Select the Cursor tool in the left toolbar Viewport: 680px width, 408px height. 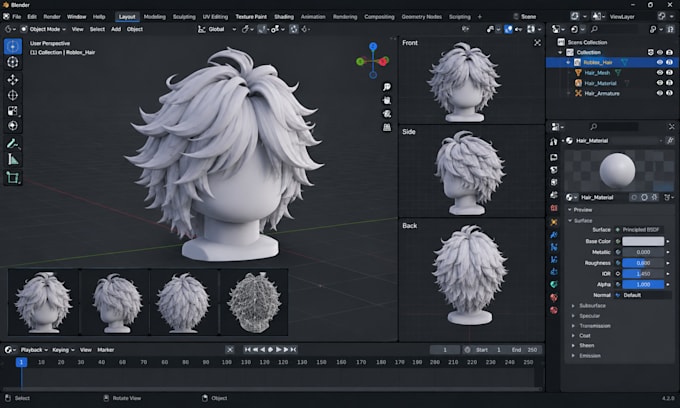pyautogui.click(x=13, y=62)
